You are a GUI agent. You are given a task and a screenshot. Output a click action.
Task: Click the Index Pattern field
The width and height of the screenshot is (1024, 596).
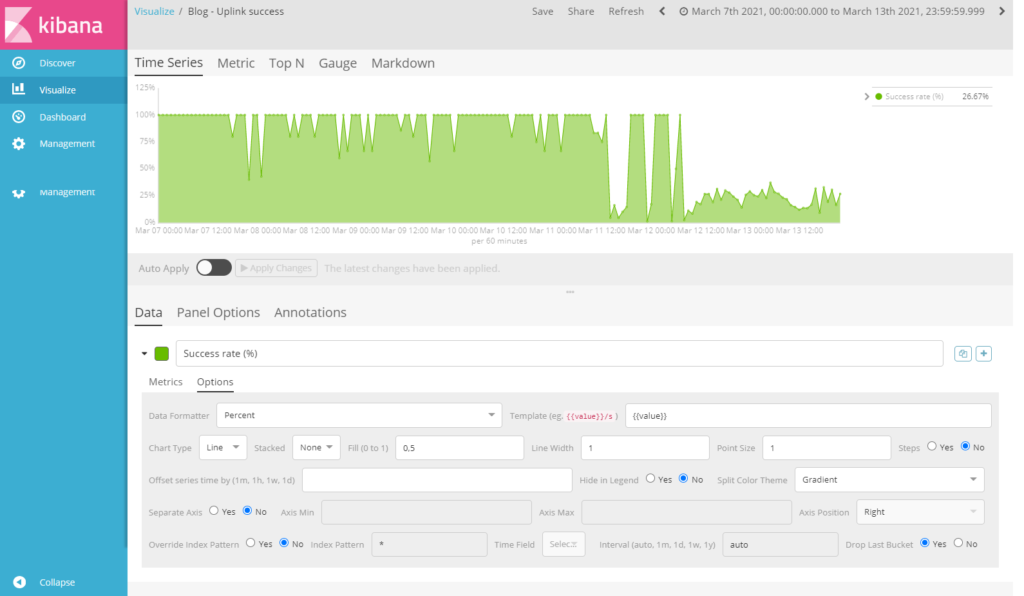click(x=429, y=544)
